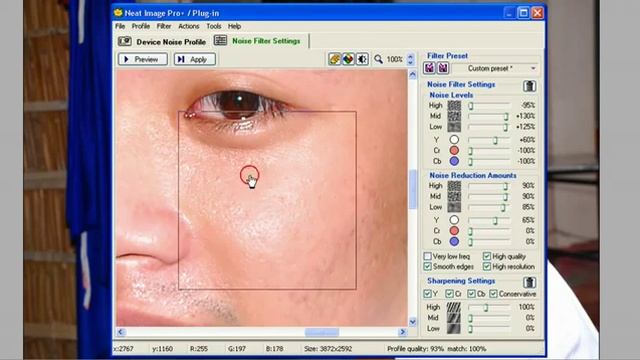Click reset icon beside Noise Filter Settings
This screenshot has height=360, width=640.
(529, 86)
